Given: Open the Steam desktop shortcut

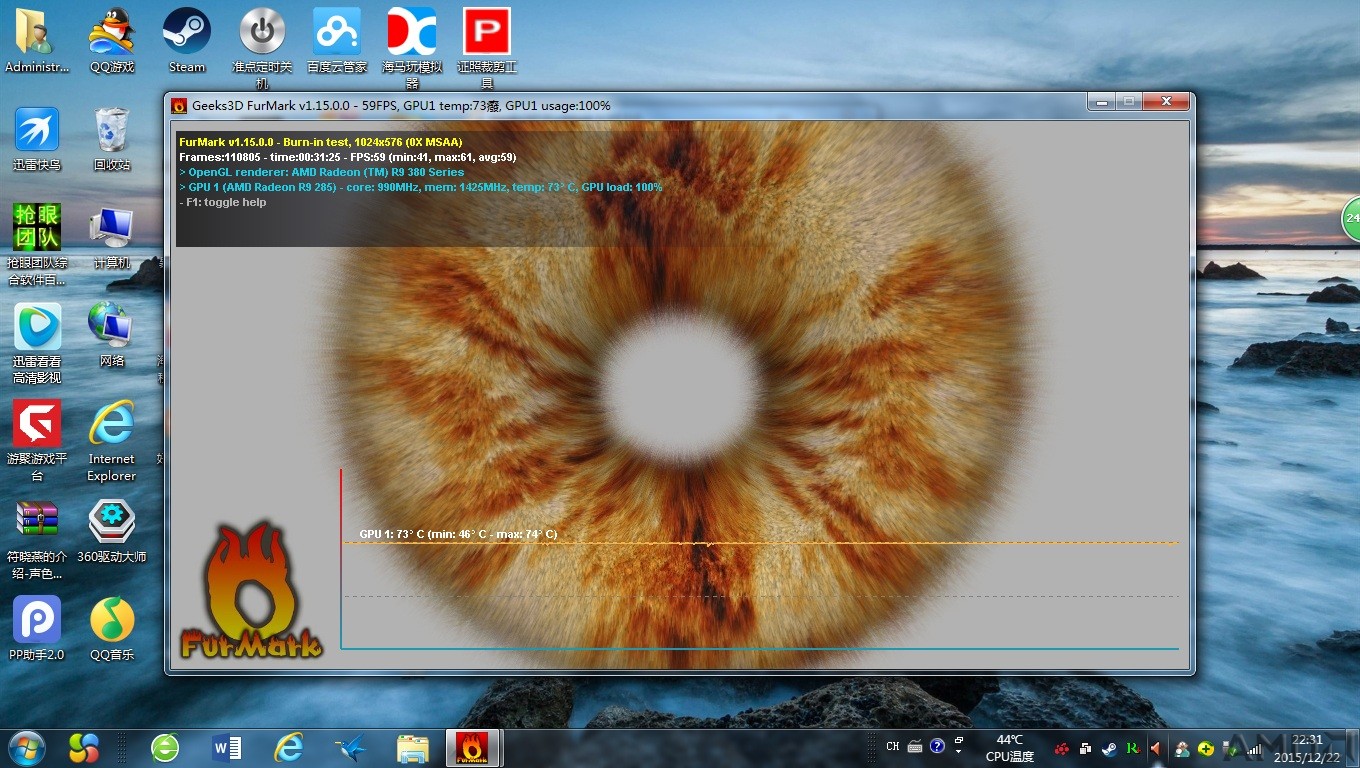Looking at the screenshot, I should pyautogui.click(x=187, y=41).
